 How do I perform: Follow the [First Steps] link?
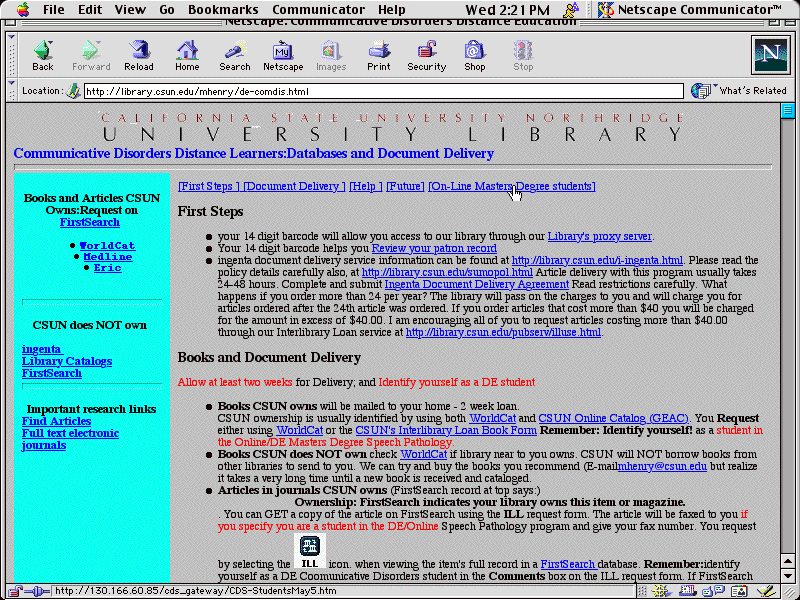pos(208,186)
